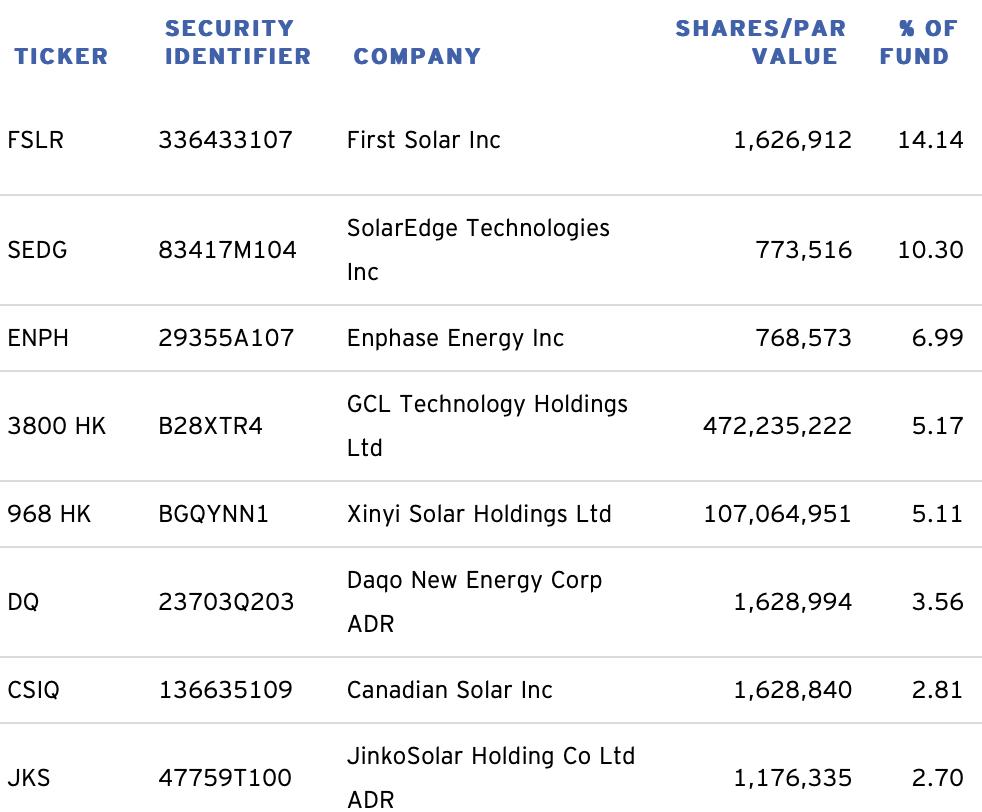The height and width of the screenshot is (812, 982).
Task: Click Canadian Solar Inc company name
Action: [450, 690]
